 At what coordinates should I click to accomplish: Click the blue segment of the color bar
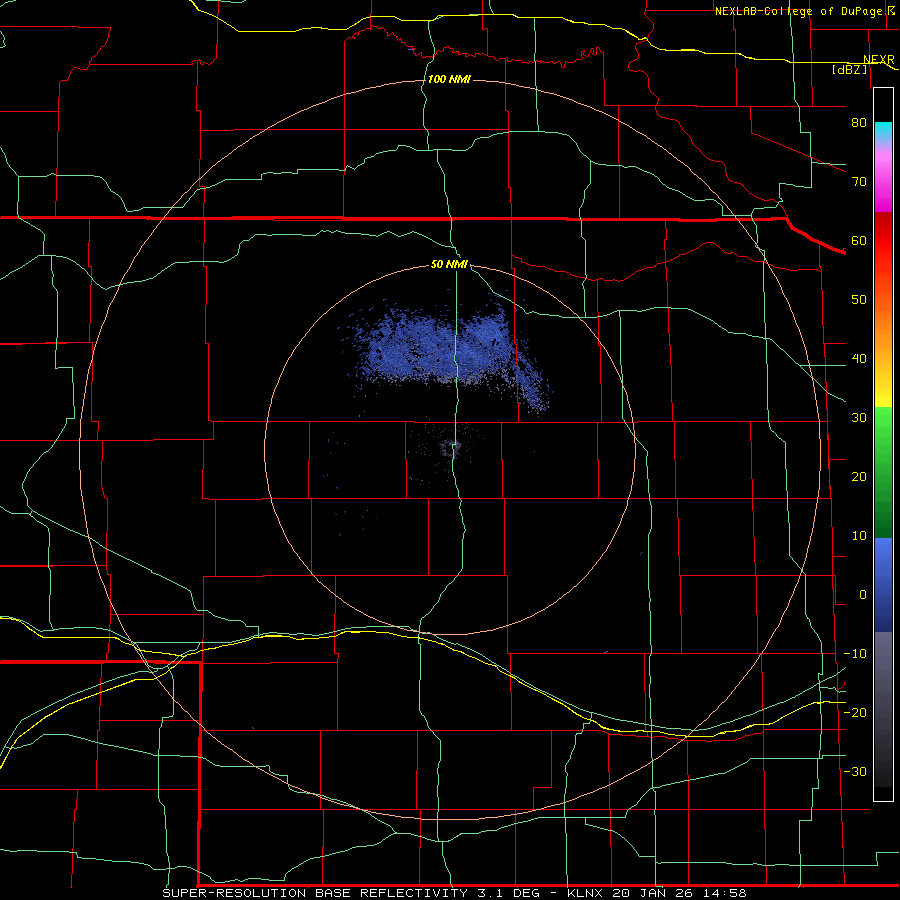(883, 585)
